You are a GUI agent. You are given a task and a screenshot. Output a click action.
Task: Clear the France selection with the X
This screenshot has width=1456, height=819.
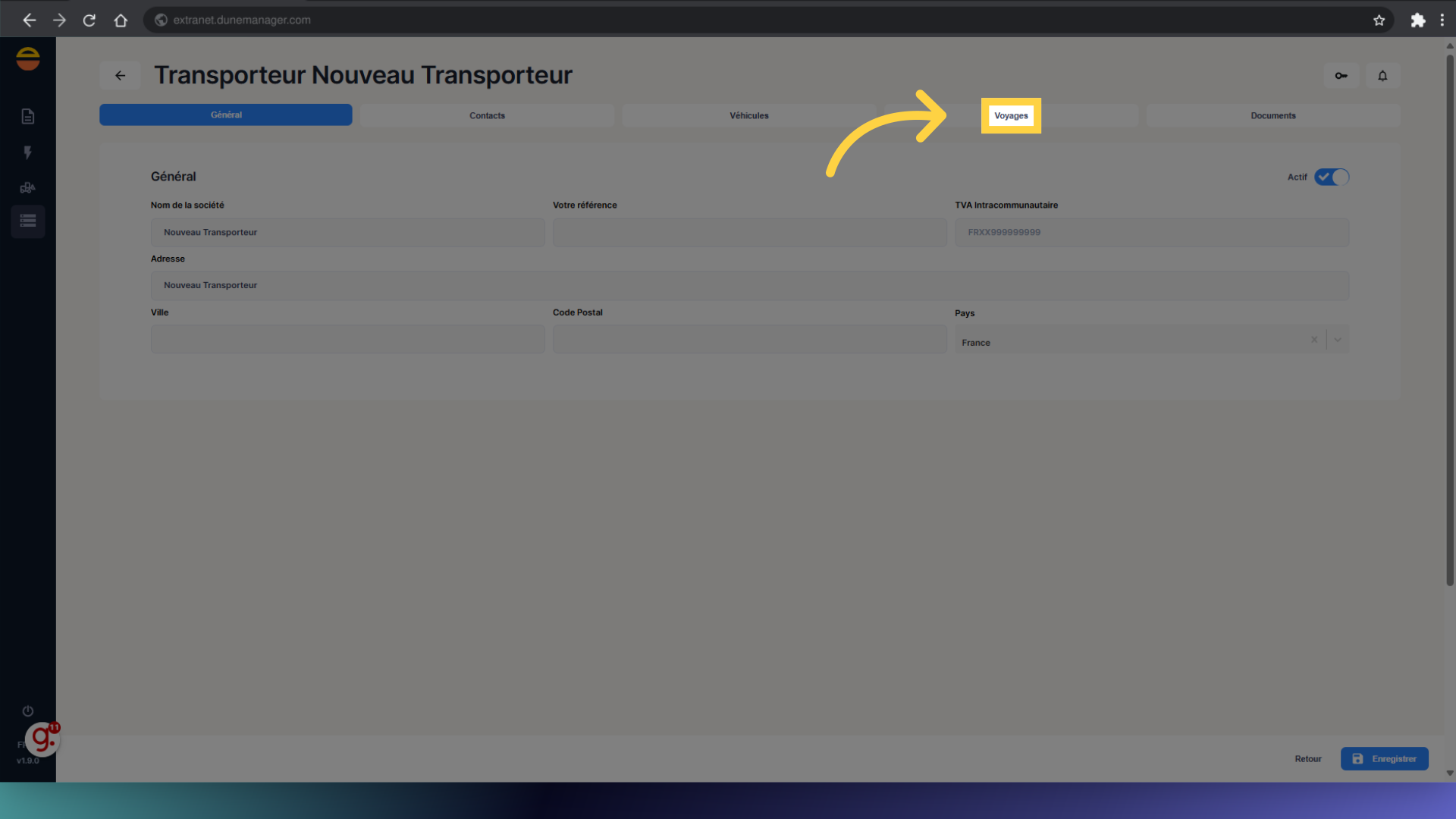[x=1314, y=340]
